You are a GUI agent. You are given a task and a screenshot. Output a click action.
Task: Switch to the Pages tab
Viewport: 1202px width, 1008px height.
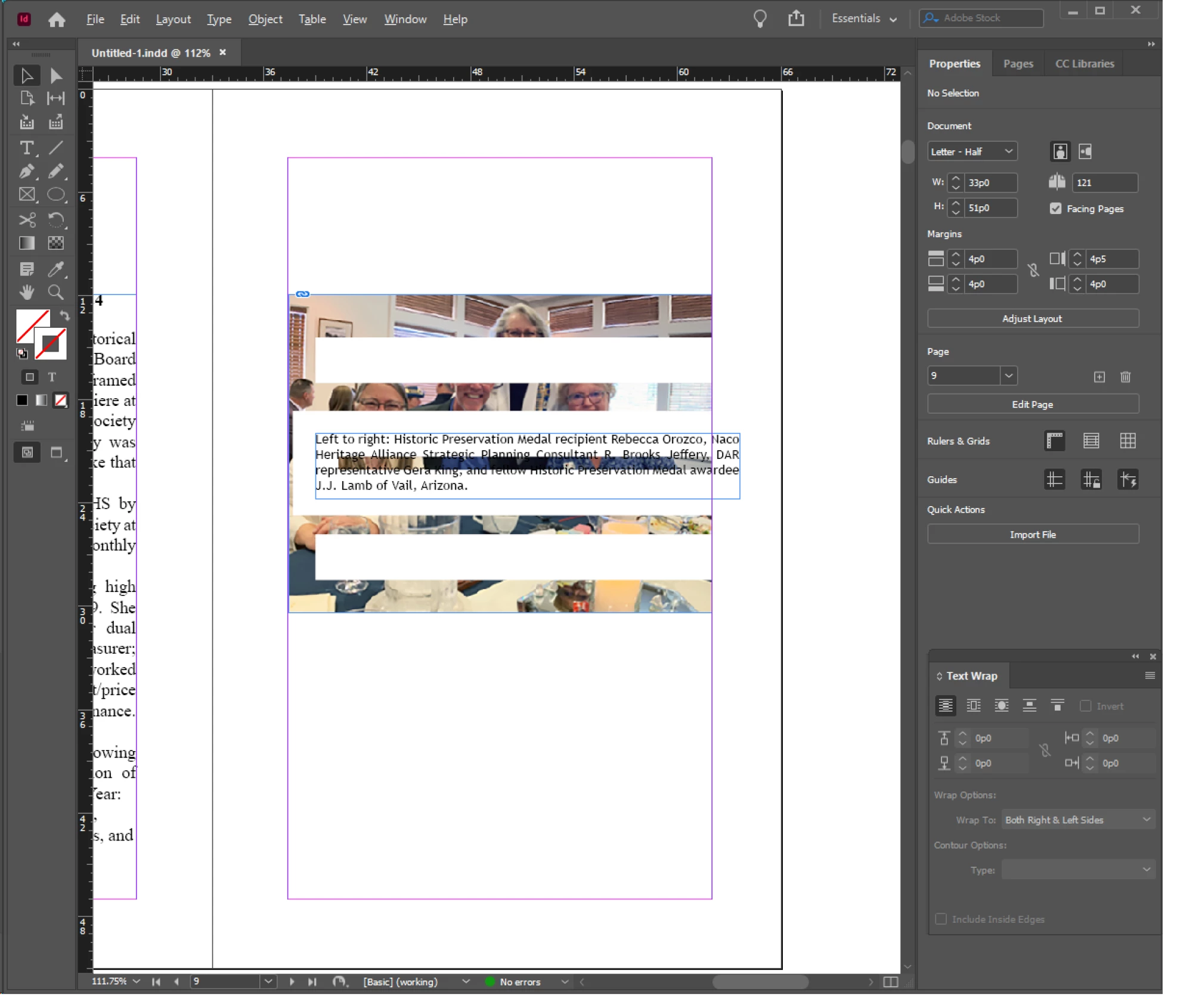tap(1018, 64)
